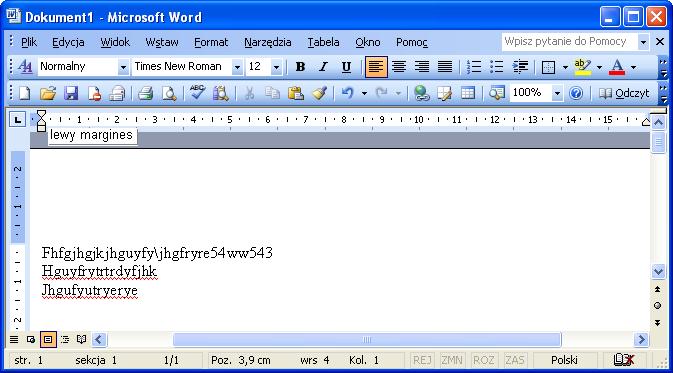The height and width of the screenshot is (373, 673).
Task: Click the Copy icon
Action: point(272,93)
